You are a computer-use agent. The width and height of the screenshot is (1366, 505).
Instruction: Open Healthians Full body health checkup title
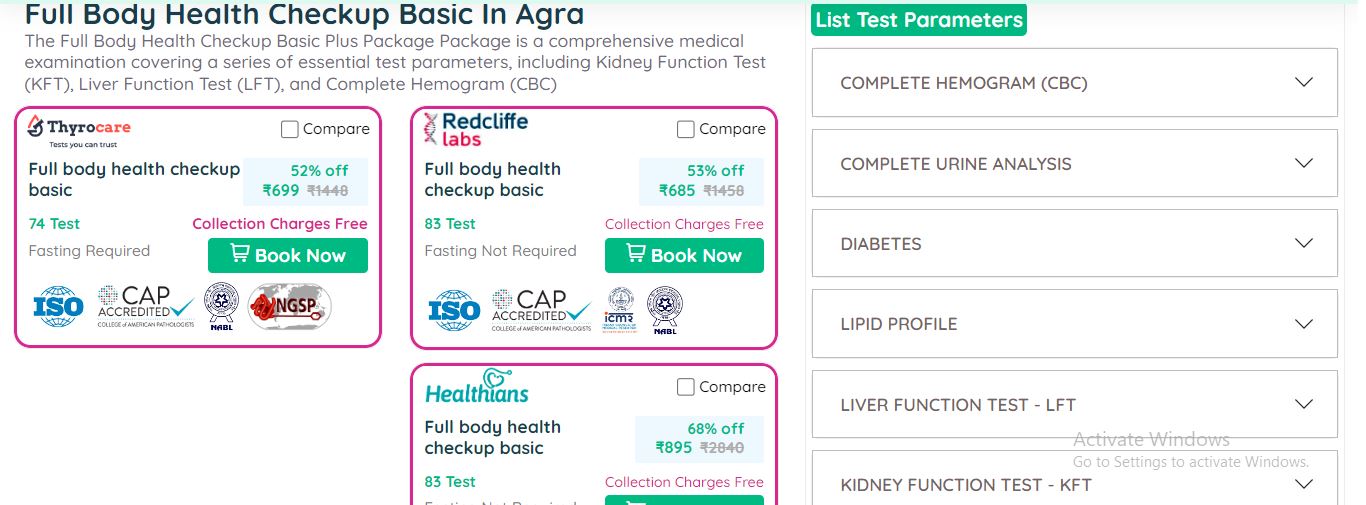coord(492,438)
